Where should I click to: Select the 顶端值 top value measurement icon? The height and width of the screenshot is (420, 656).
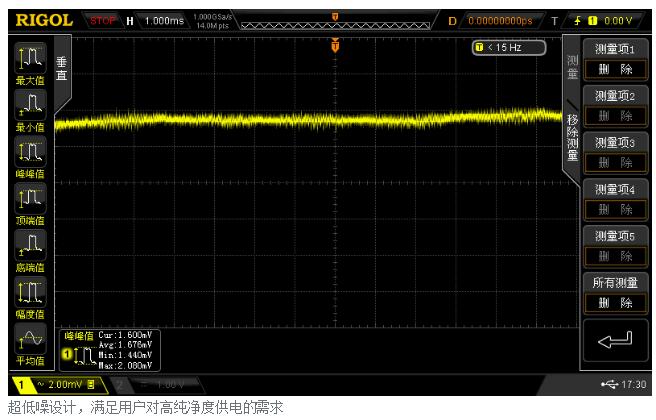[x=30, y=203]
